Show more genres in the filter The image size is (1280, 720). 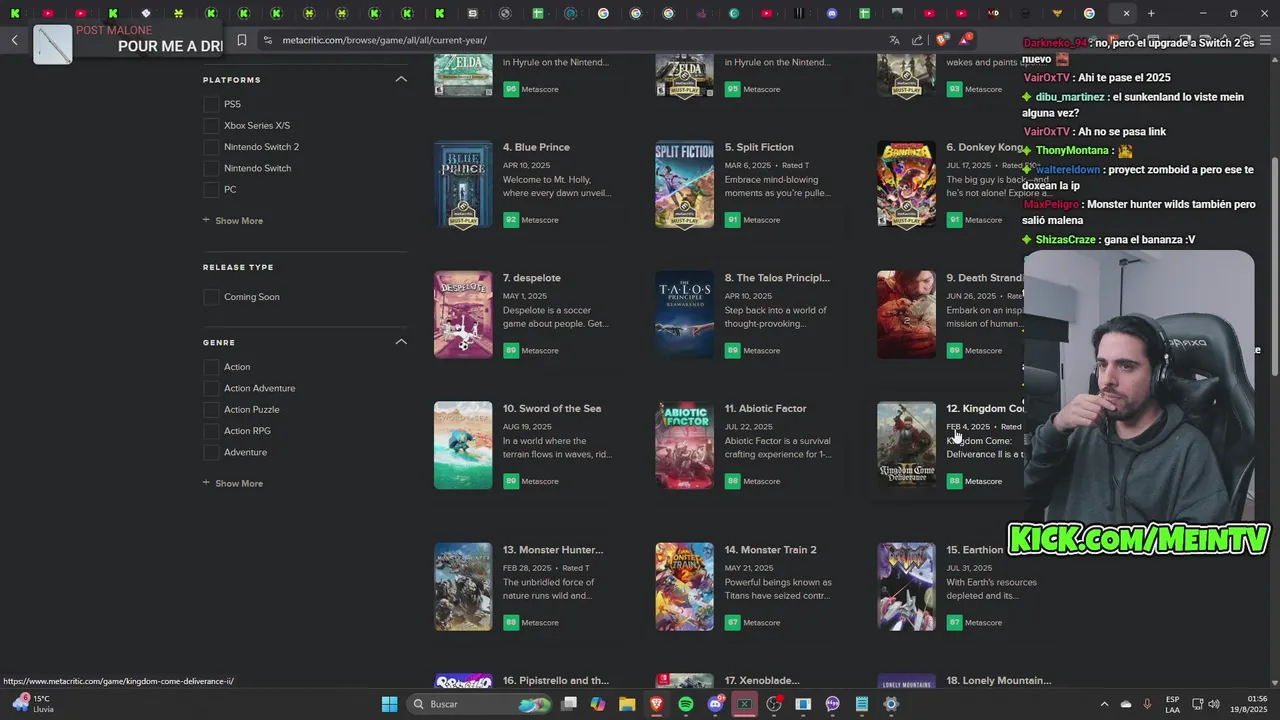[233, 484]
